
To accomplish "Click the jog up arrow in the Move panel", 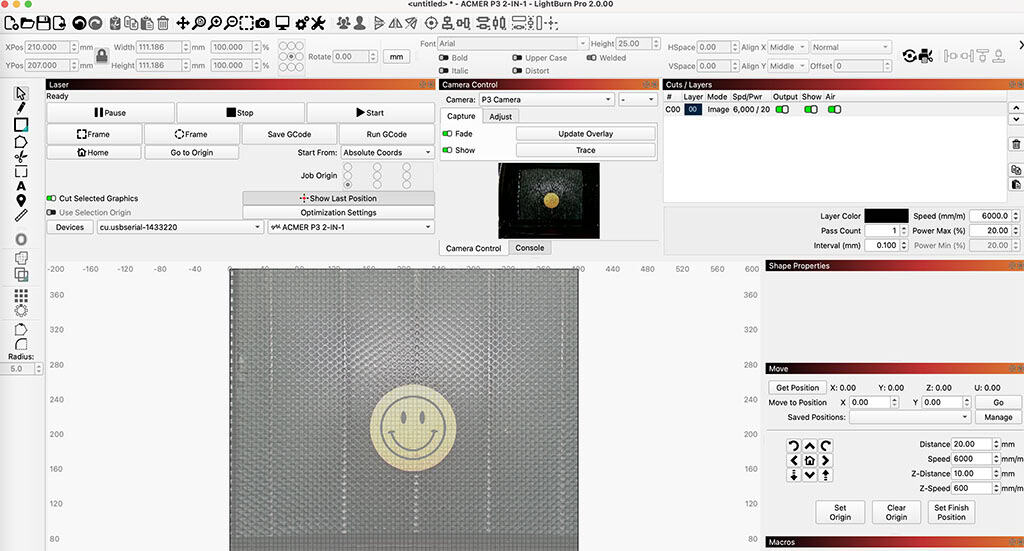I will tap(810, 446).
